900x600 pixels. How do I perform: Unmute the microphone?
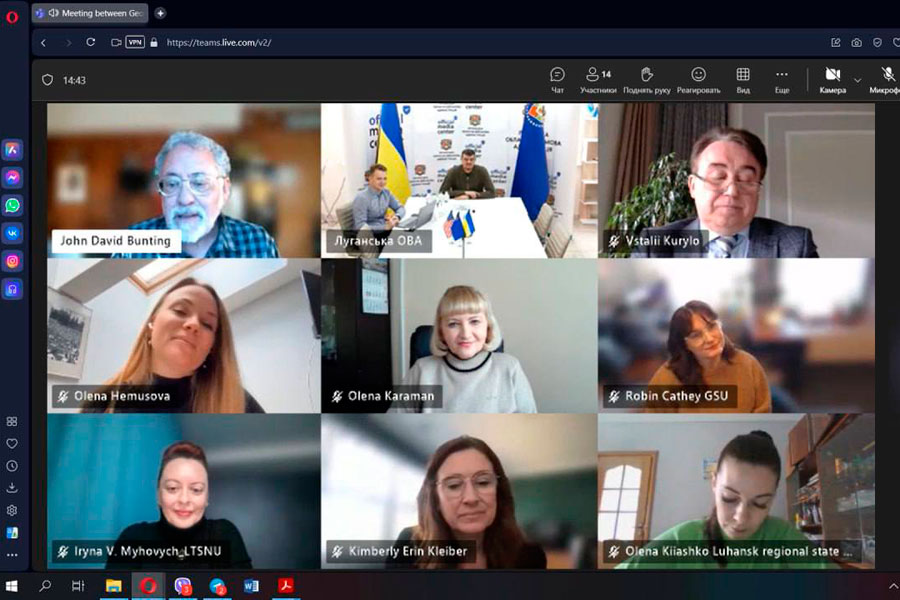[887, 80]
